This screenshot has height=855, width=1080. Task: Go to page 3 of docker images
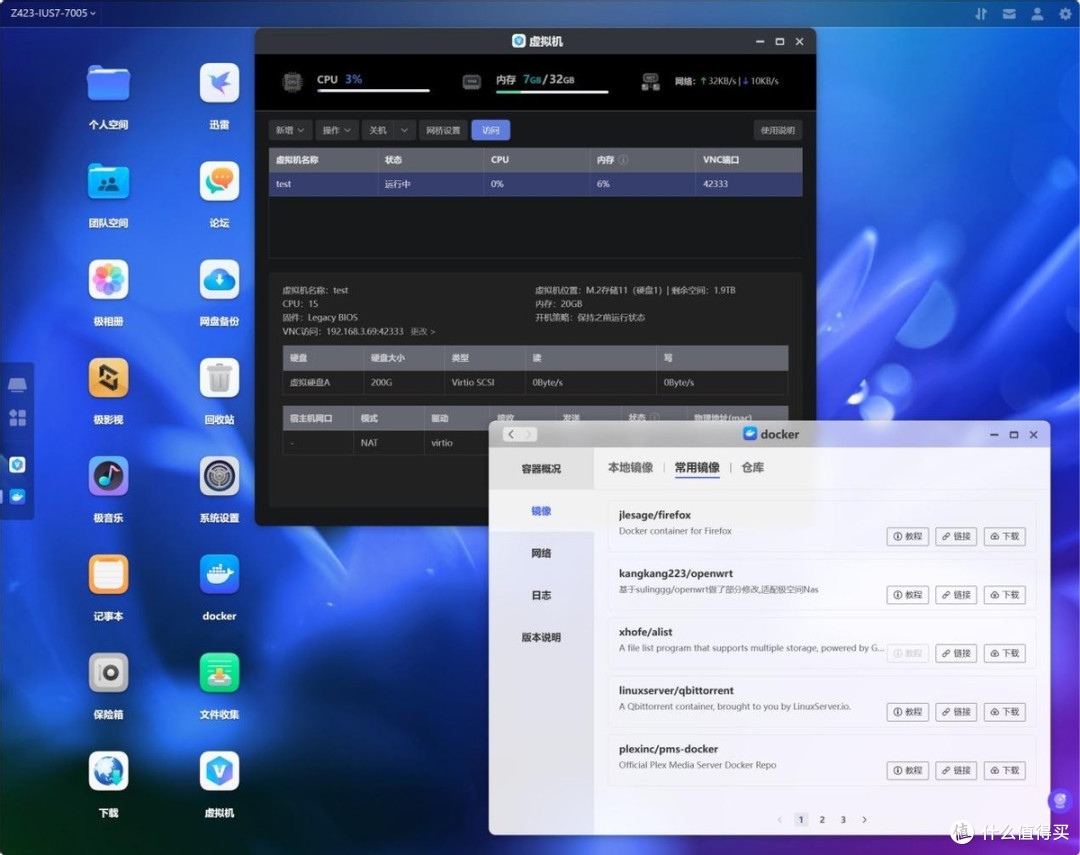point(843,819)
